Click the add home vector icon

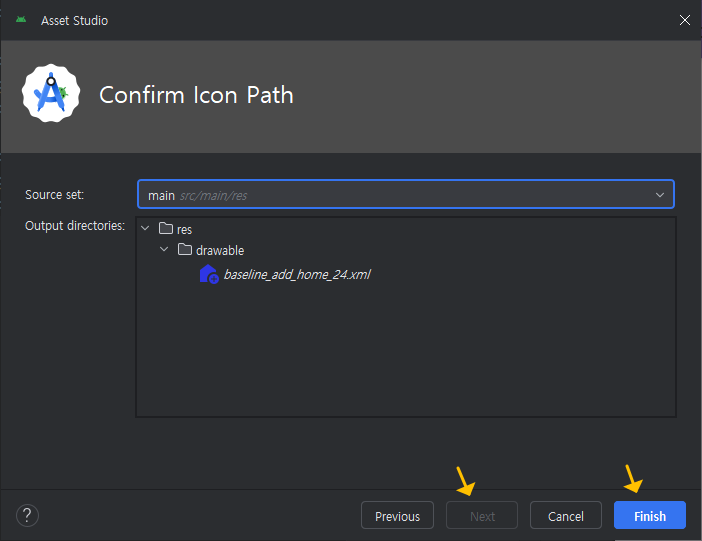[209, 274]
